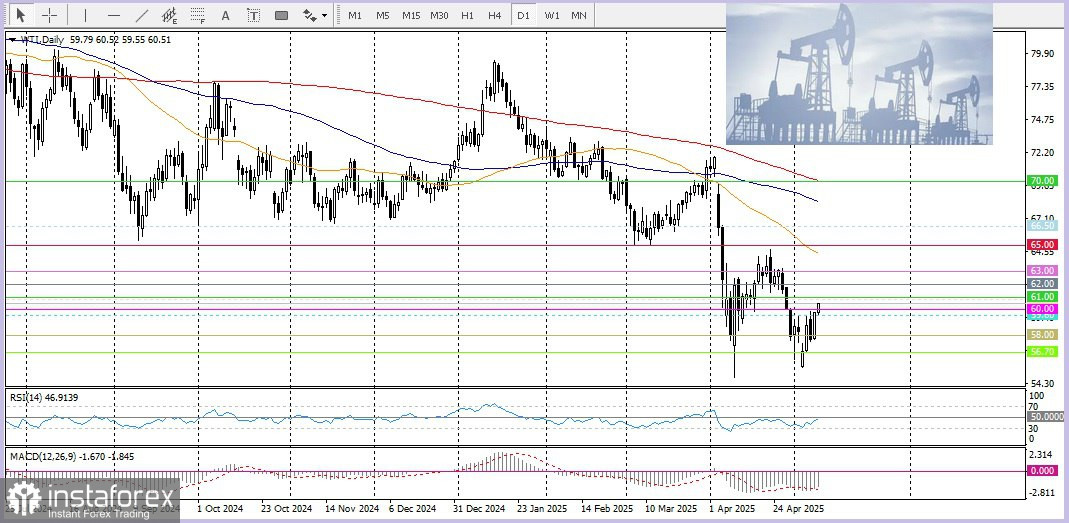Switch to H4 timeframe
This screenshot has height=523, width=1069.
(495, 14)
